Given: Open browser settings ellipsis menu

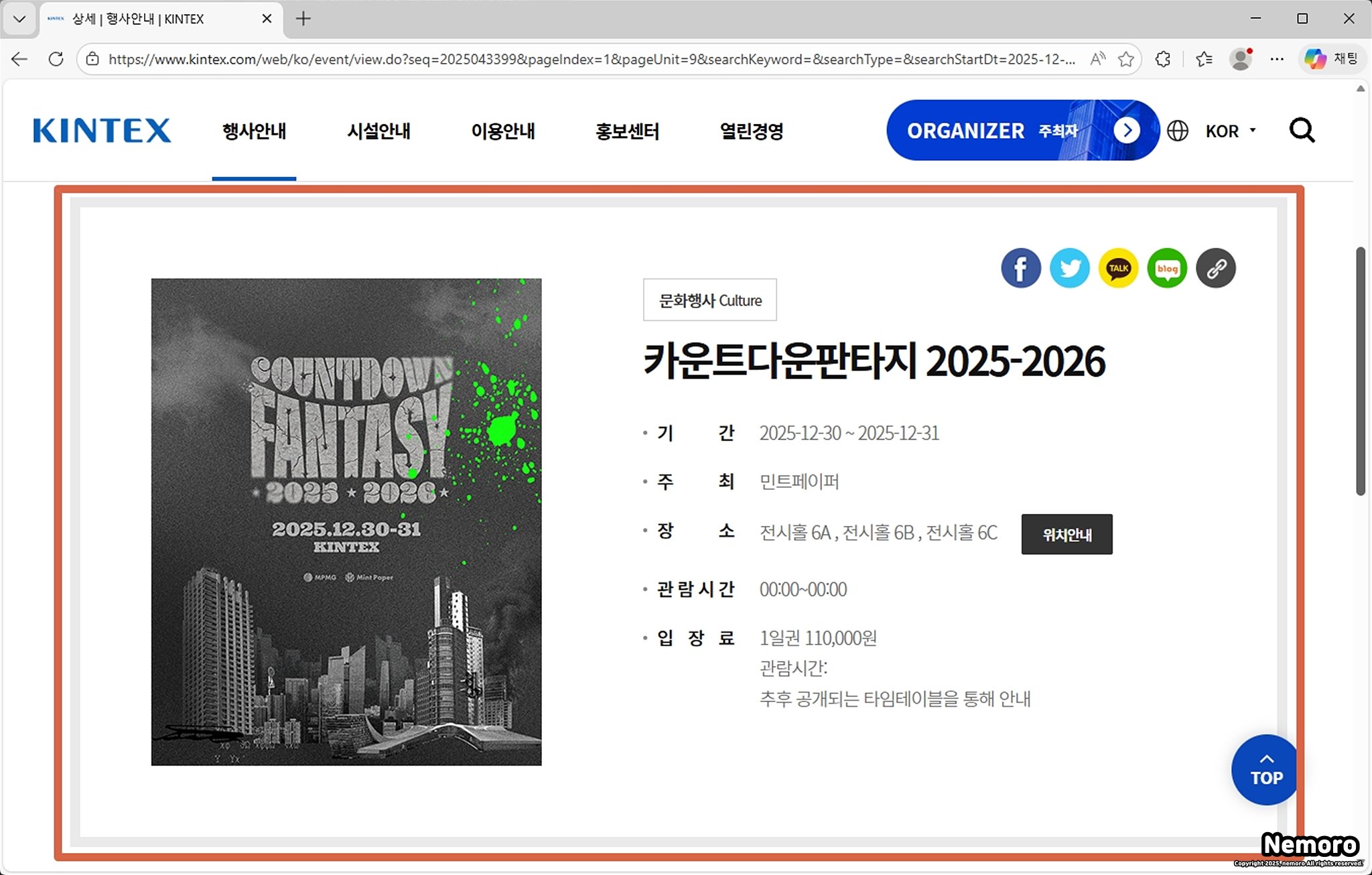Looking at the screenshot, I should coord(1277,59).
